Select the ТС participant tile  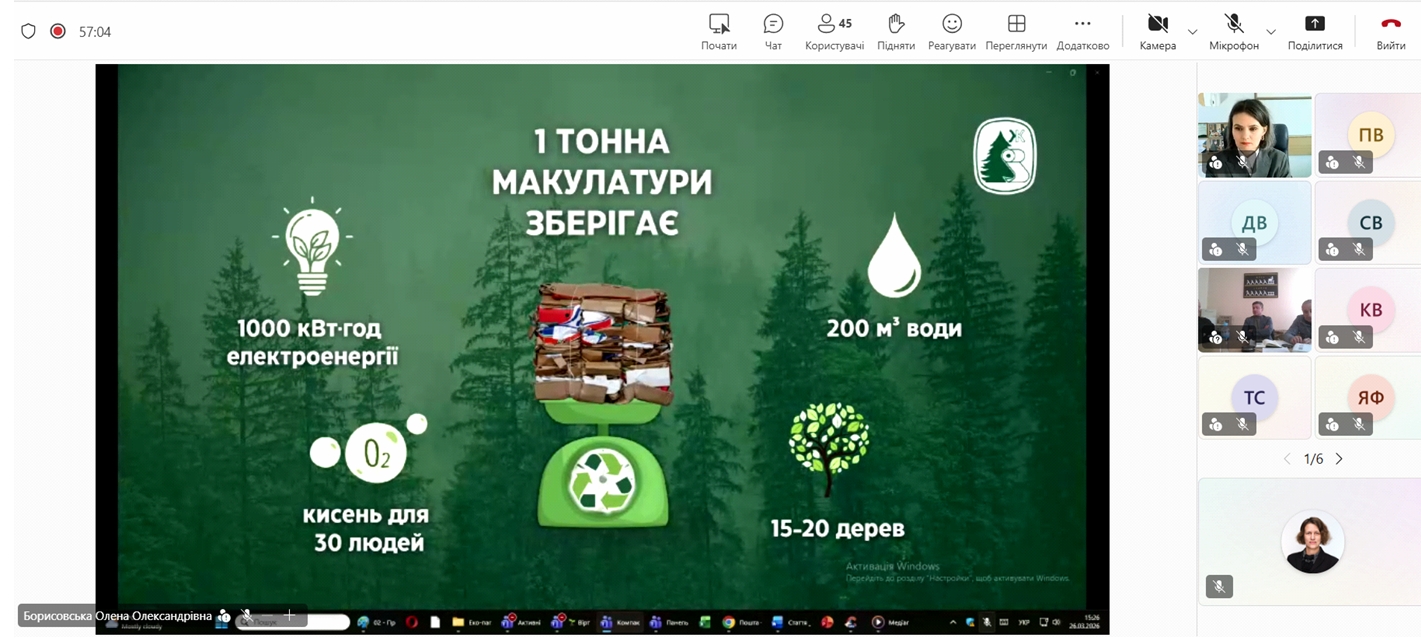pos(1254,397)
